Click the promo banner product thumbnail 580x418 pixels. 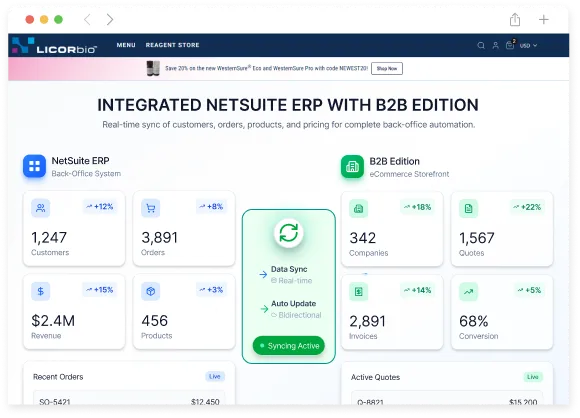coord(153,68)
